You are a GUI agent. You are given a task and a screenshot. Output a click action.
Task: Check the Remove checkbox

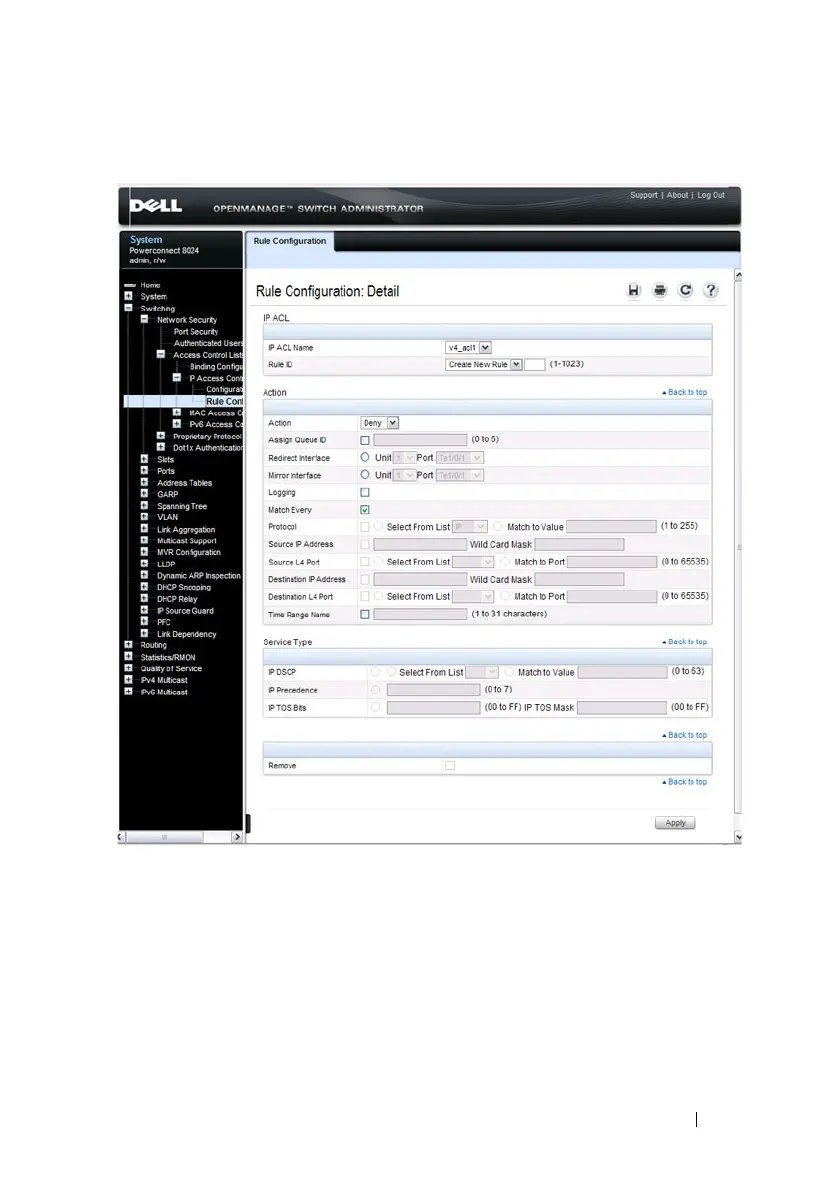(450, 766)
